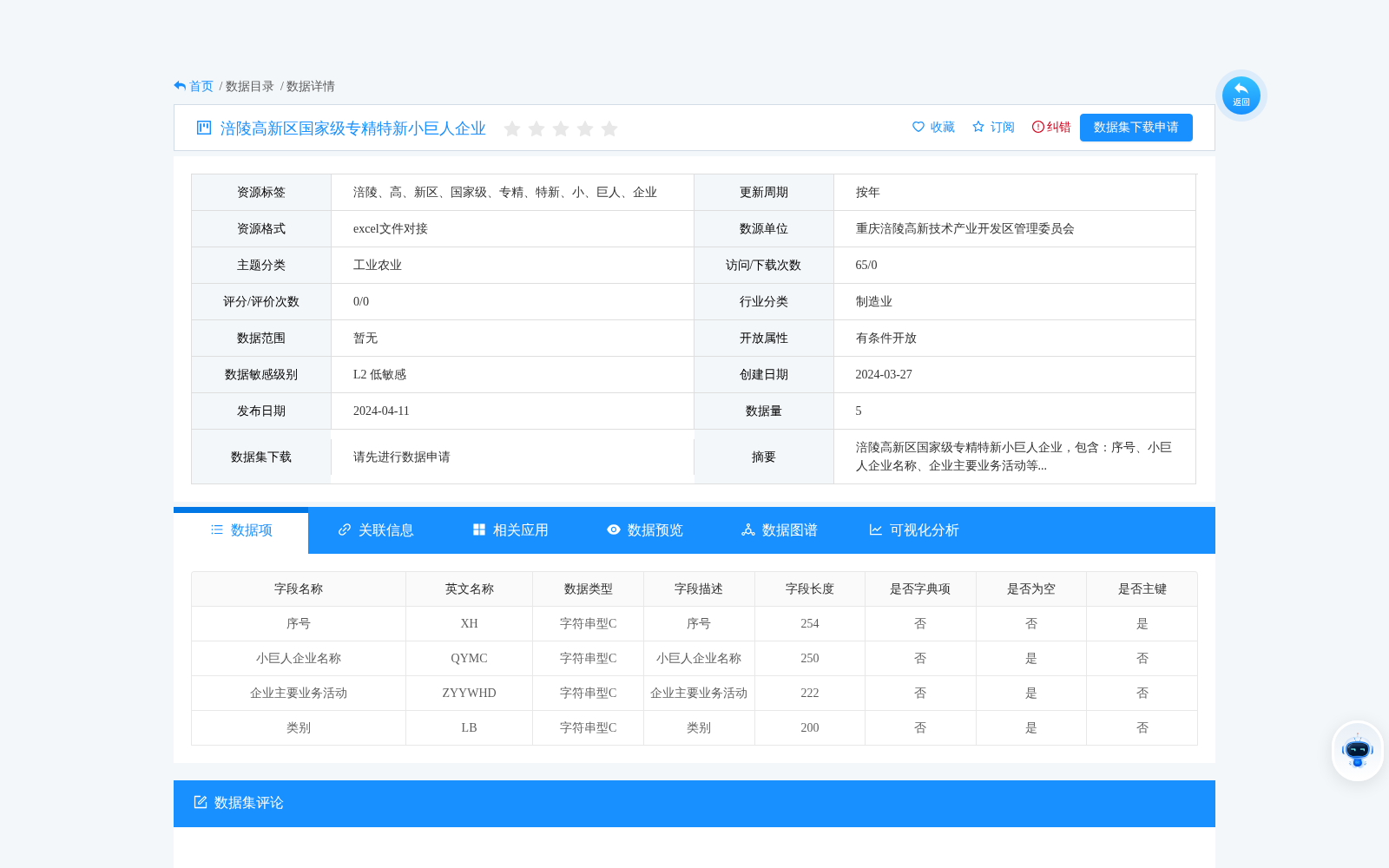Click field length 200 cell
Screen dimensions: 1389x868
click(x=810, y=727)
